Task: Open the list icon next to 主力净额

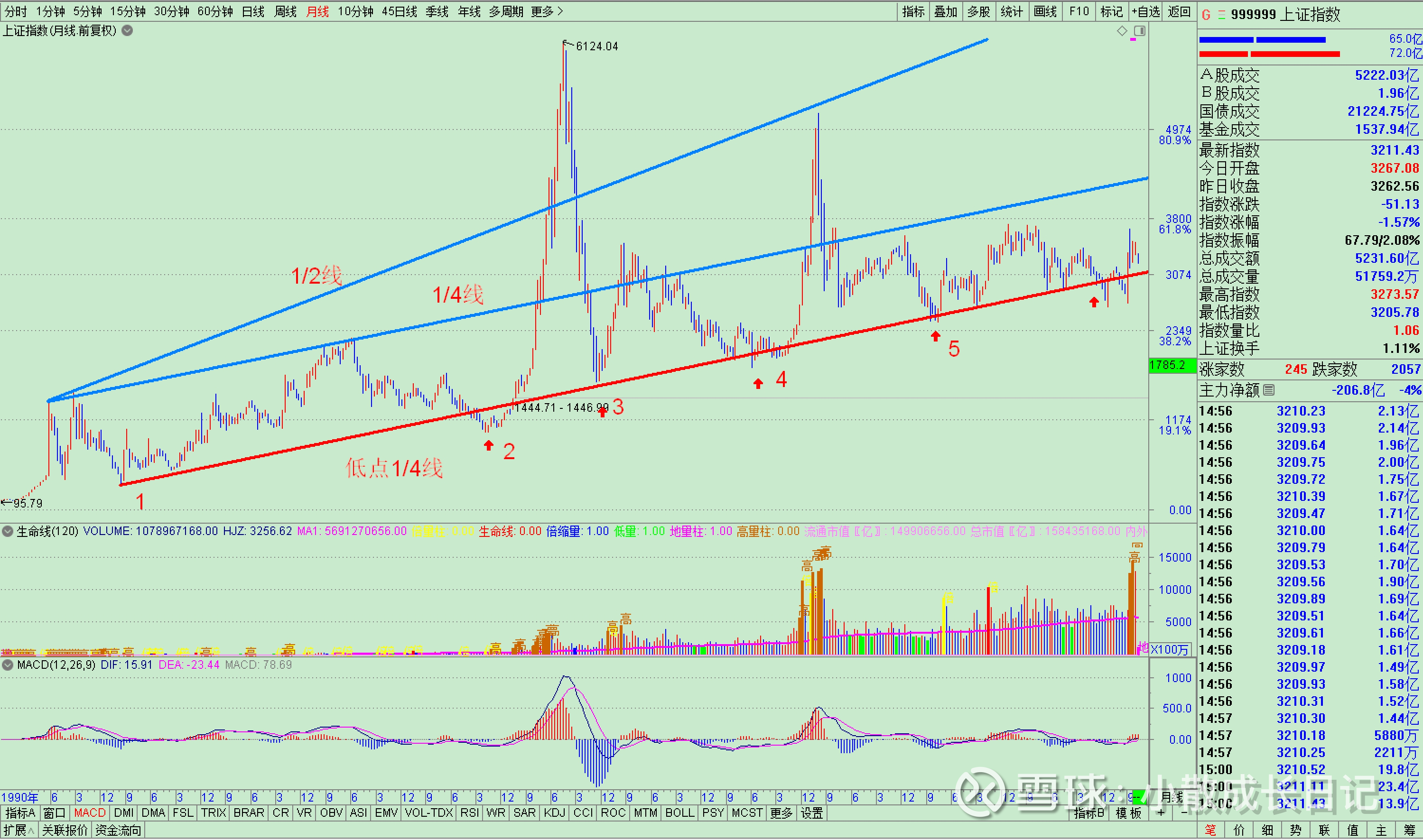Action: (x=1269, y=390)
